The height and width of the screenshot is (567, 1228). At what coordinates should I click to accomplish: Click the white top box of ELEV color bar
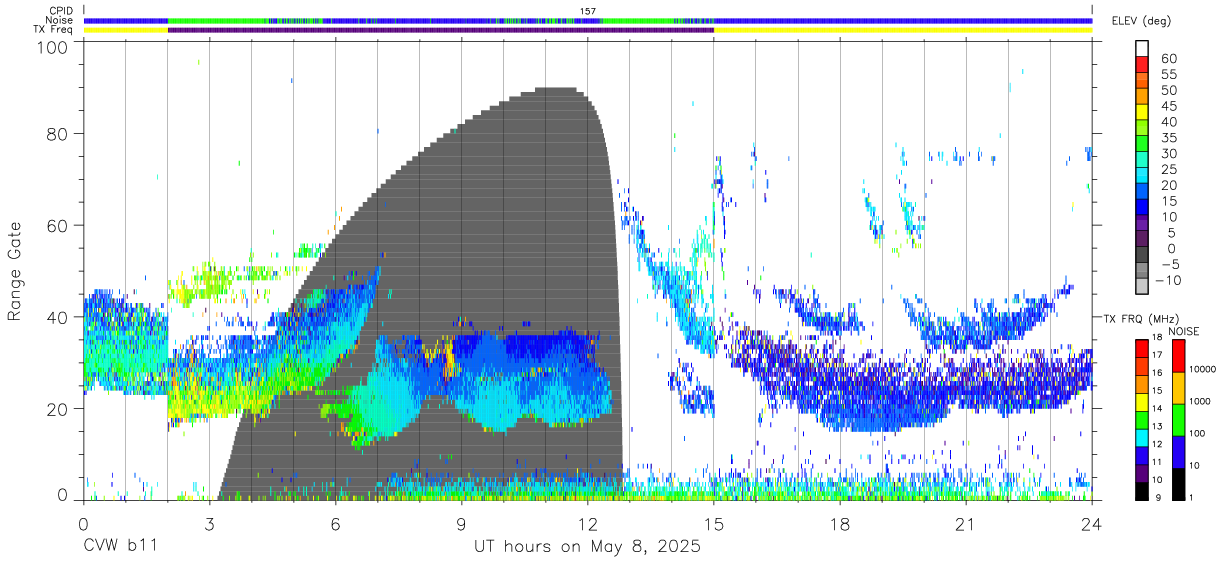click(1142, 49)
